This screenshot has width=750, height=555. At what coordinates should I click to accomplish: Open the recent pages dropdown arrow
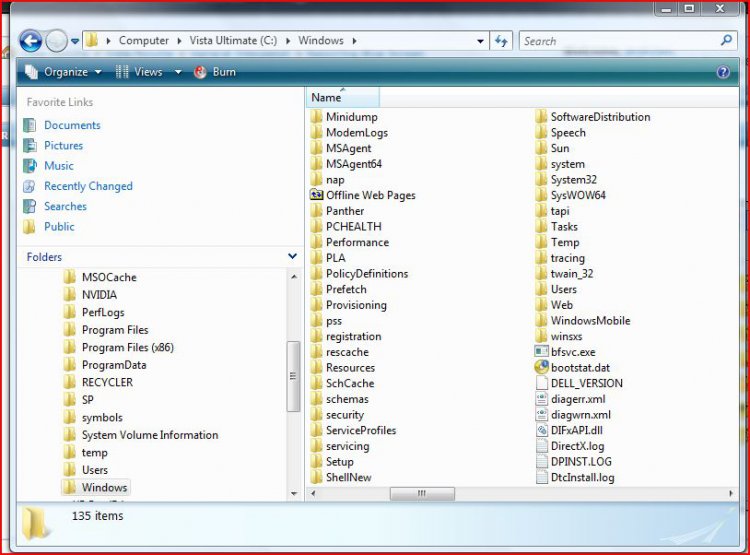75,42
